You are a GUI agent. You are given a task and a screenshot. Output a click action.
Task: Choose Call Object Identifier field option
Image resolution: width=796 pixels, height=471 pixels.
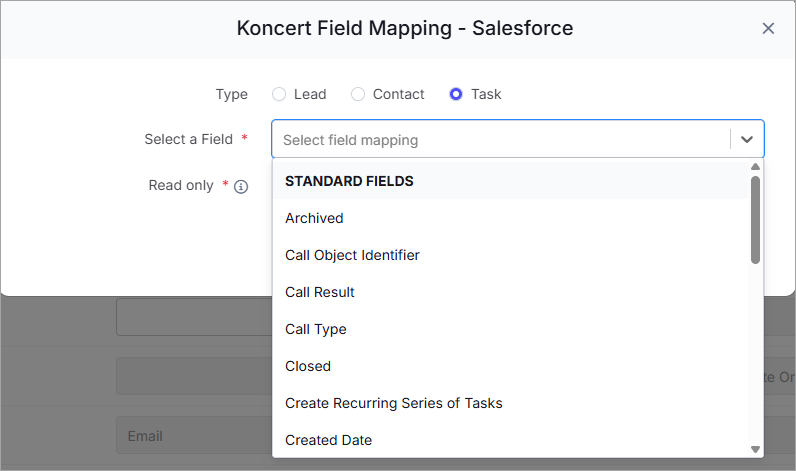point(511,255)
